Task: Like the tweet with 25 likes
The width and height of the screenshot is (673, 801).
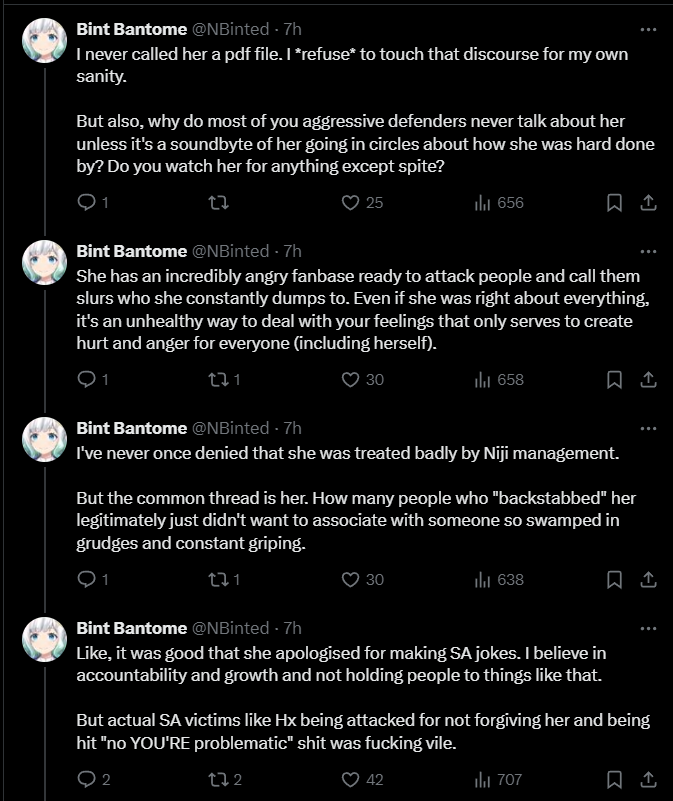Action: 362,203
